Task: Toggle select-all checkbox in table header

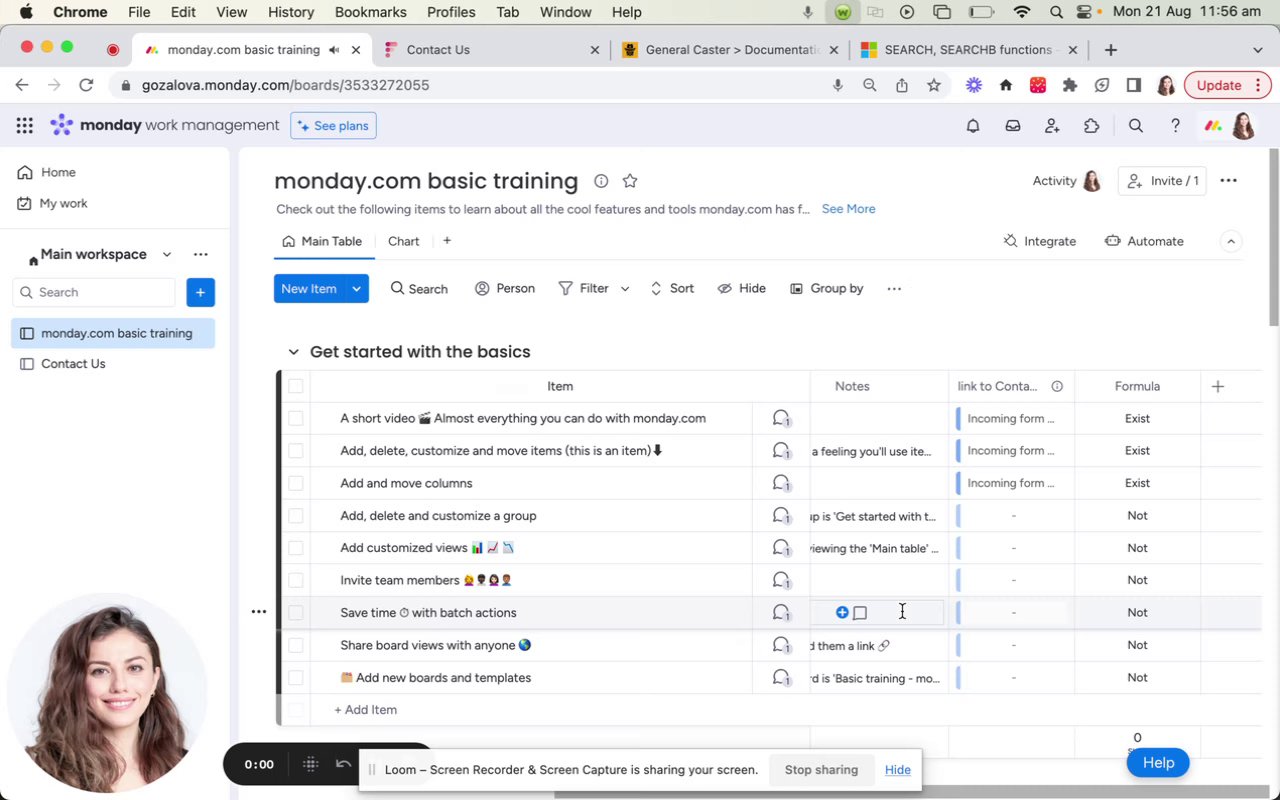Action: click(295, 386)
